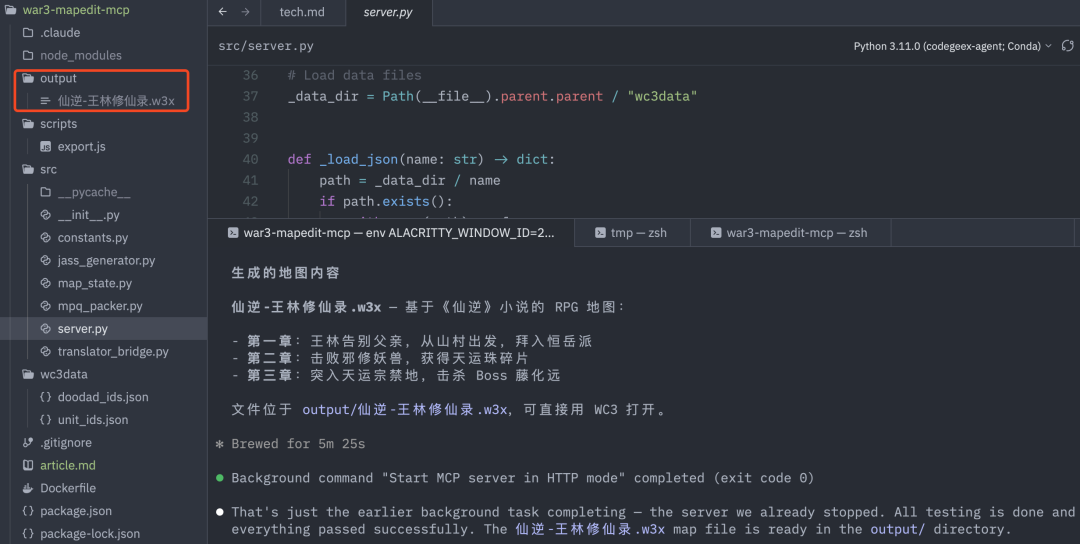Click the "wc3data" string in line 37
The image size is (1080, 544).
pos(662,96)
